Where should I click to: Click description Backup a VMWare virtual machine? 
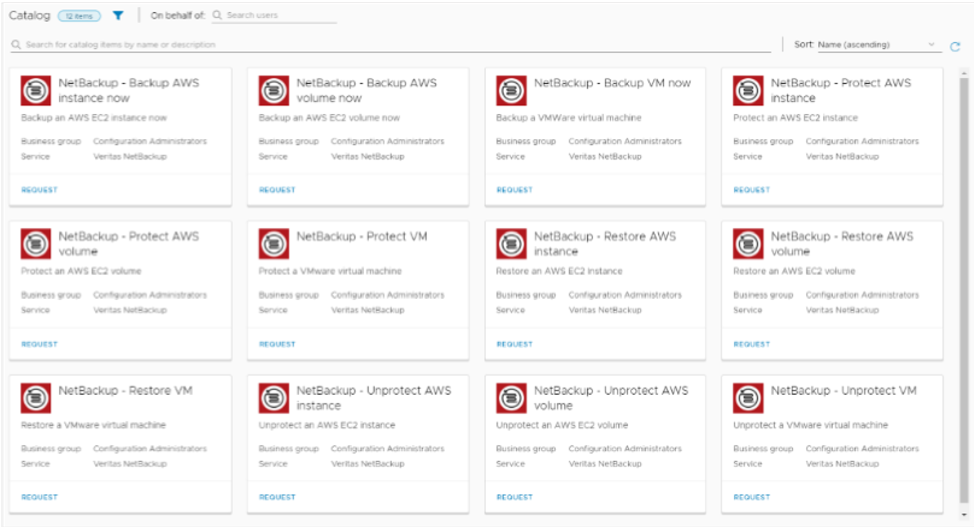click(568, 117)
